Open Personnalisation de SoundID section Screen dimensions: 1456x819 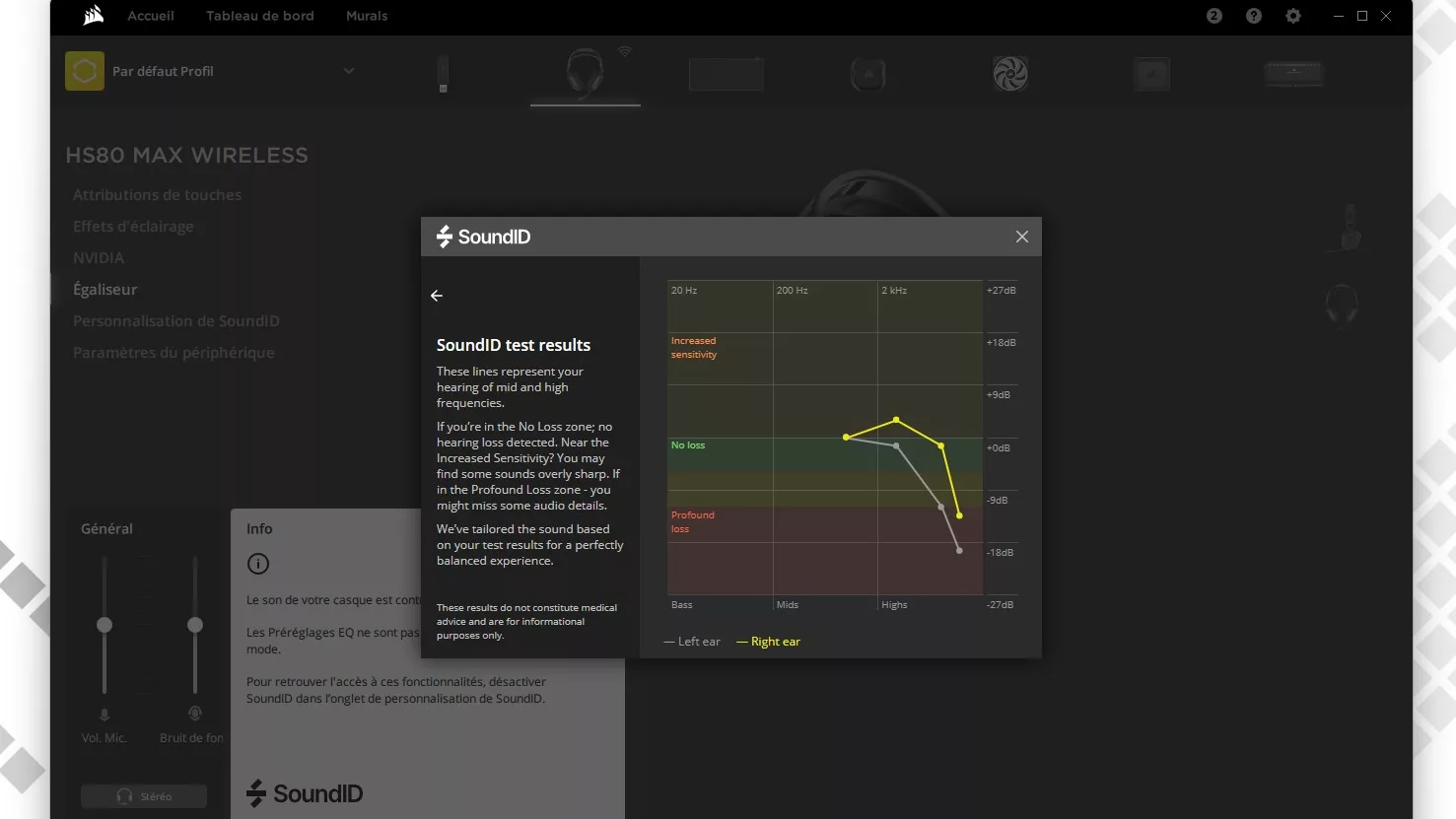click(x=176, y=321)
